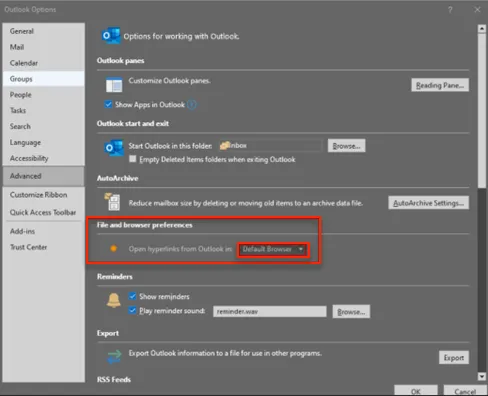Select Calendar in the sidebar
Image resolution: width=488 pixels, height=396 pixels.
click(44, 63)
